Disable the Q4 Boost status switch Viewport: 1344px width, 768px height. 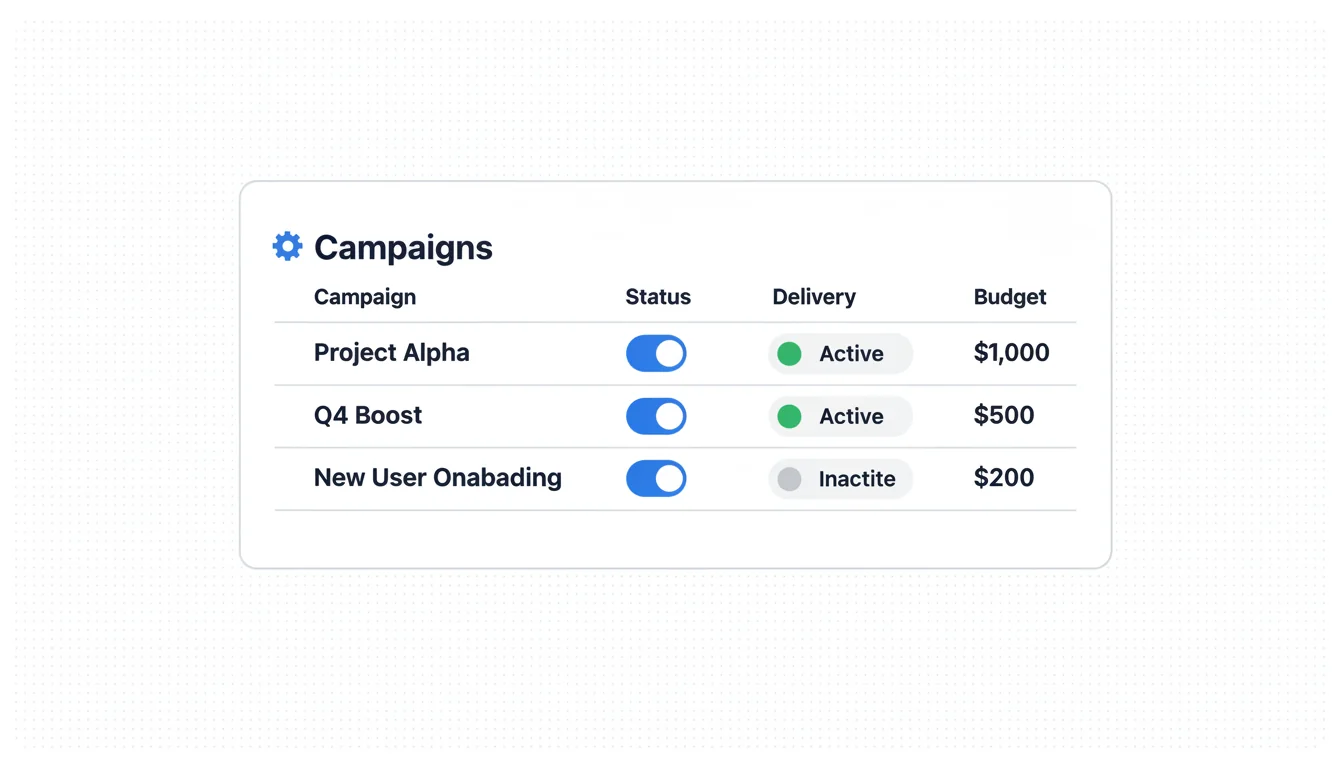point(656,416)
